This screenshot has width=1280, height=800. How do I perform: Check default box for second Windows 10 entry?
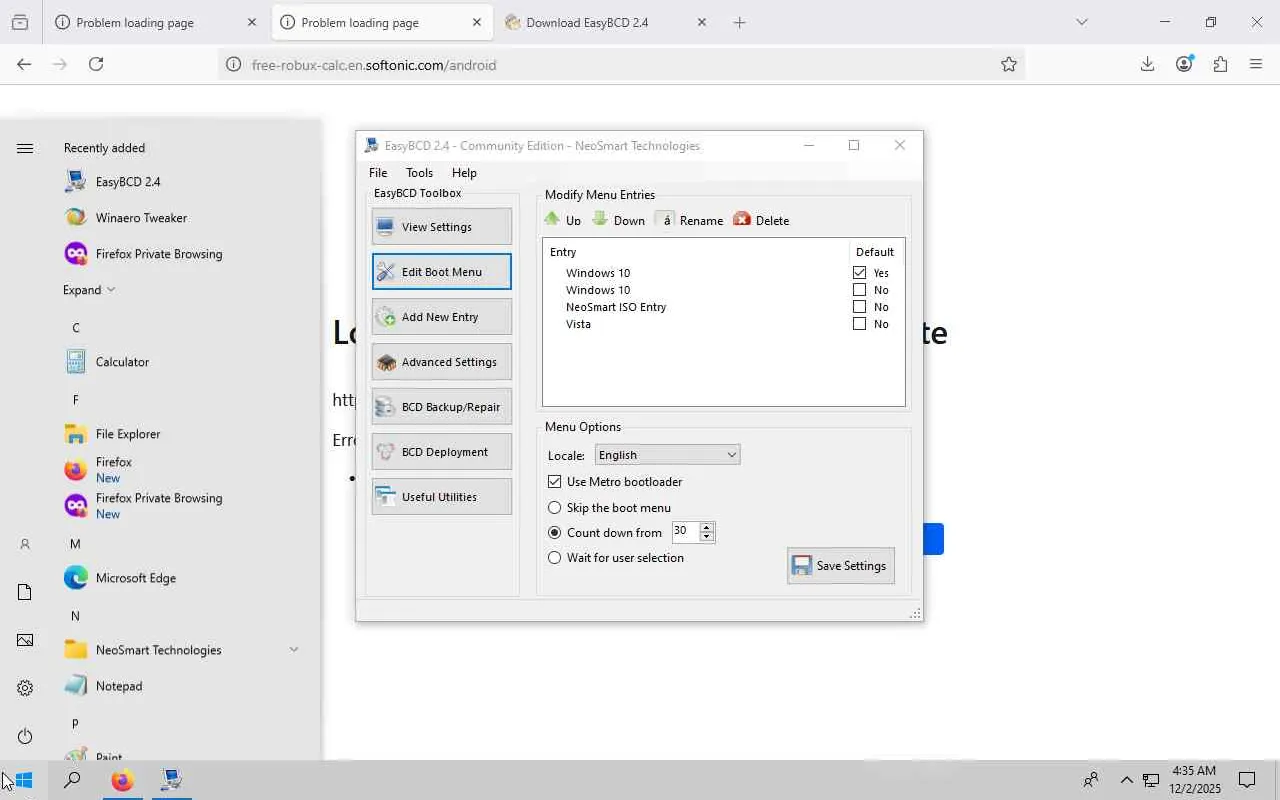(x=860, y=290)
